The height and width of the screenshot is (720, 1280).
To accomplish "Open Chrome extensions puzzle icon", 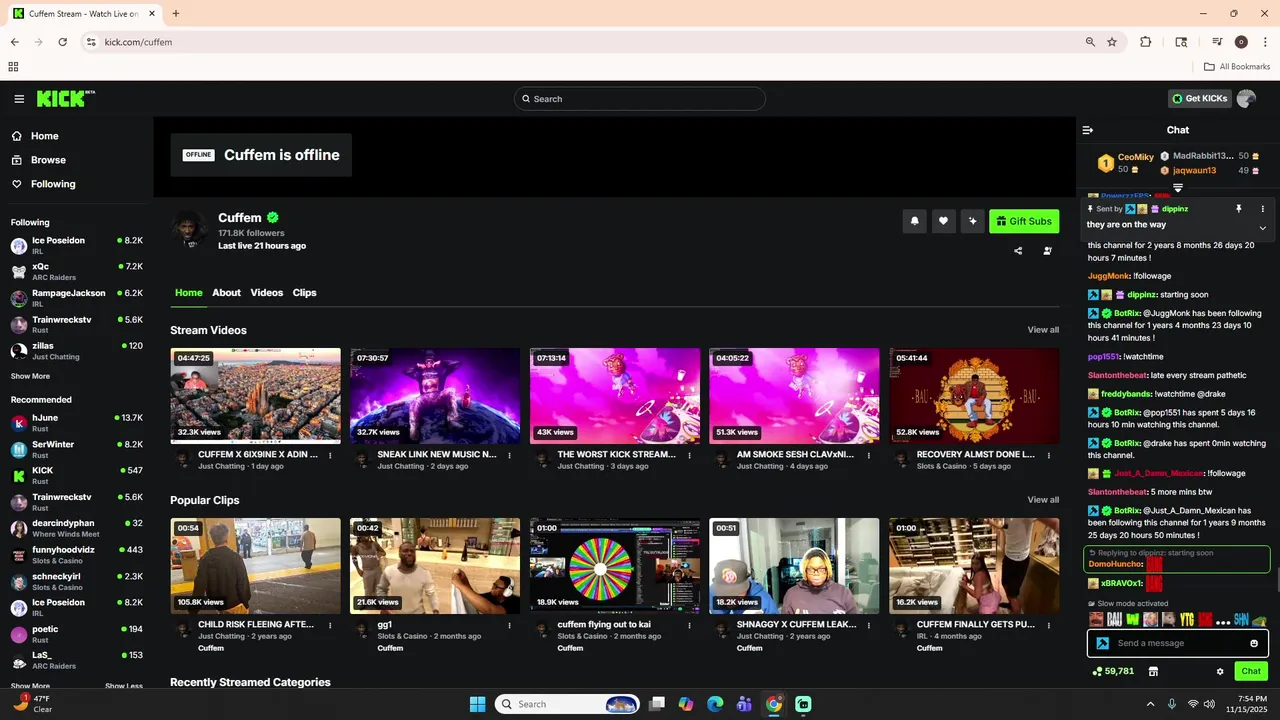I will (x=1146, y=42).
